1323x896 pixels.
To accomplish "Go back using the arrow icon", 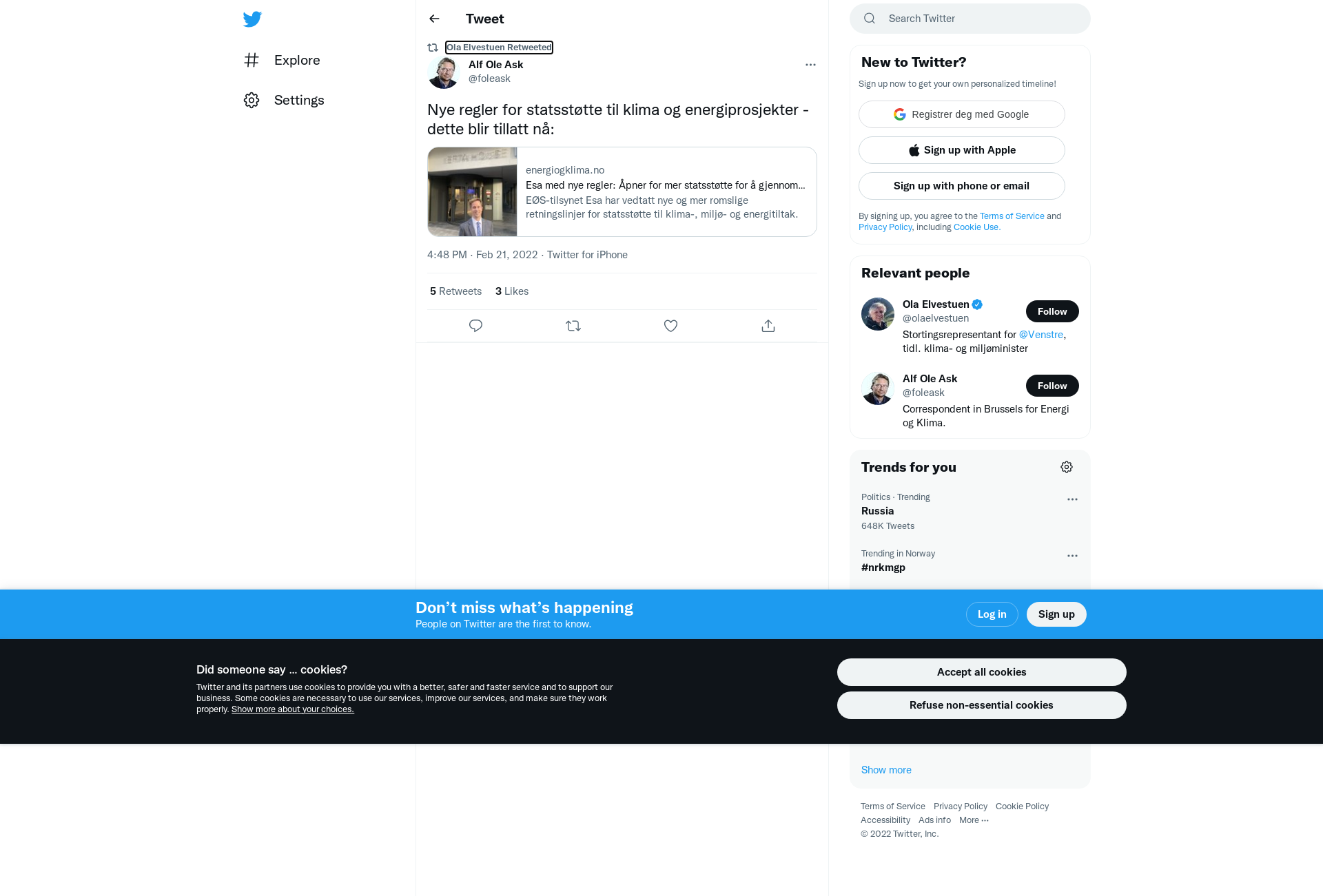I will (x=434, y=19).
